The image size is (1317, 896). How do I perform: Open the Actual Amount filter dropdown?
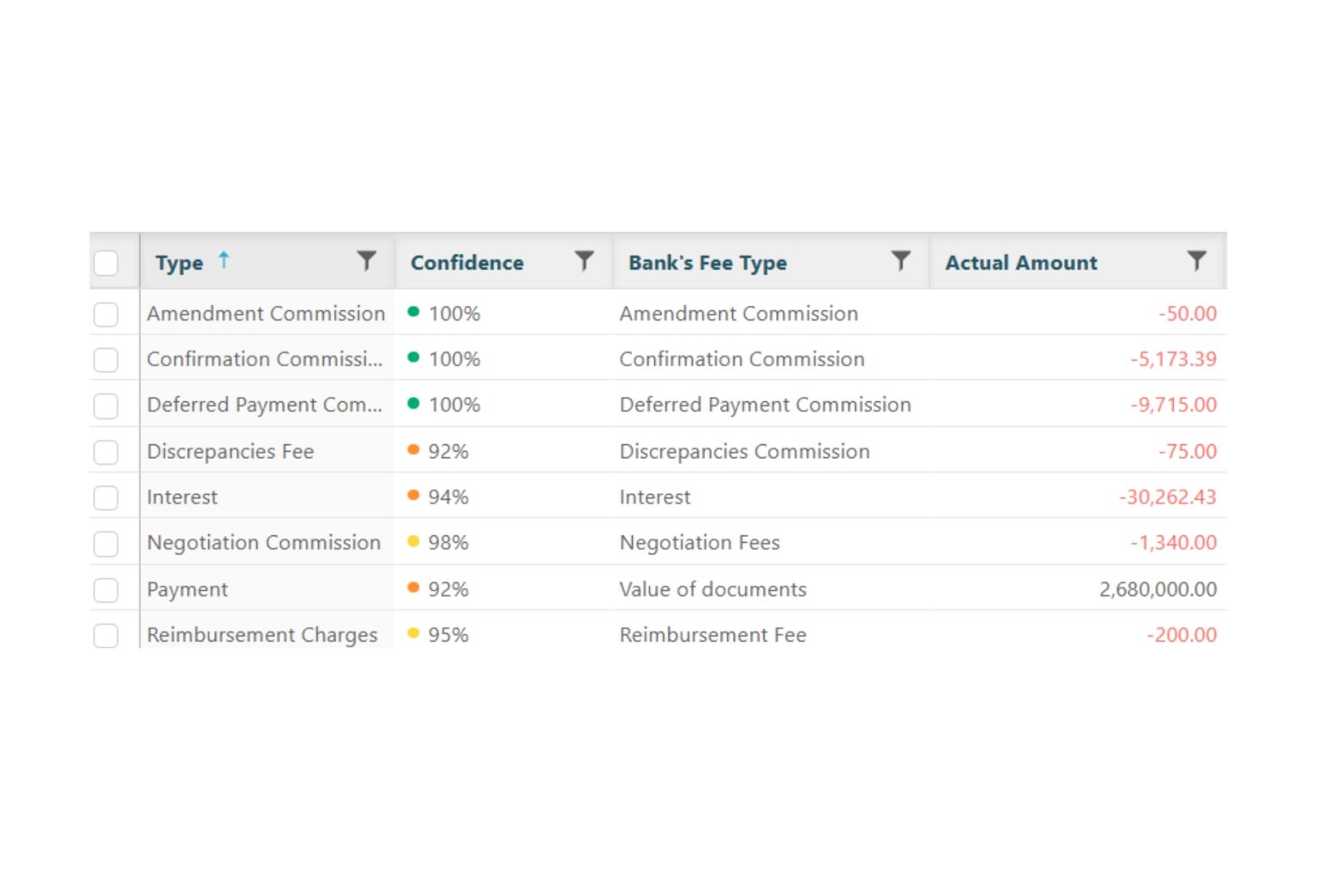(x=1197, y=262)
